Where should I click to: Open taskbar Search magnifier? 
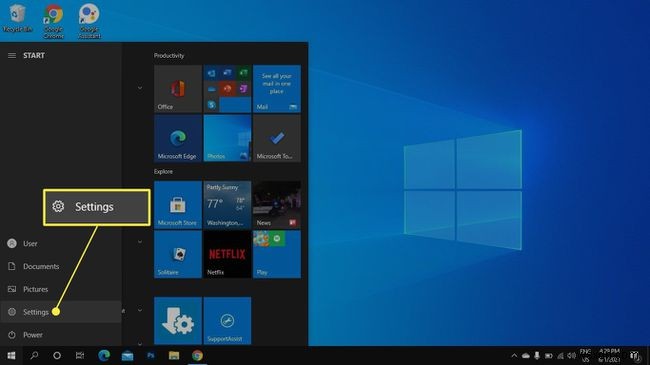tap(34, 355)
